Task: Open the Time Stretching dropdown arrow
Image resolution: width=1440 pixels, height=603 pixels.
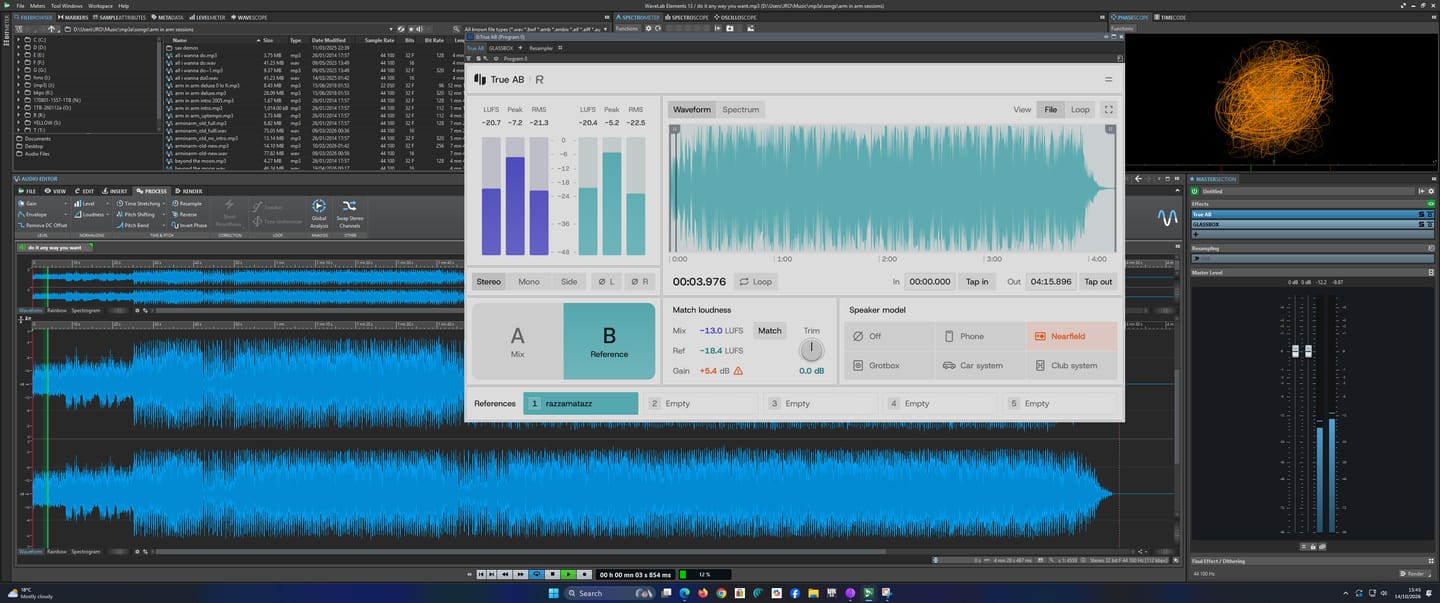Action: (x=166, y=204)
